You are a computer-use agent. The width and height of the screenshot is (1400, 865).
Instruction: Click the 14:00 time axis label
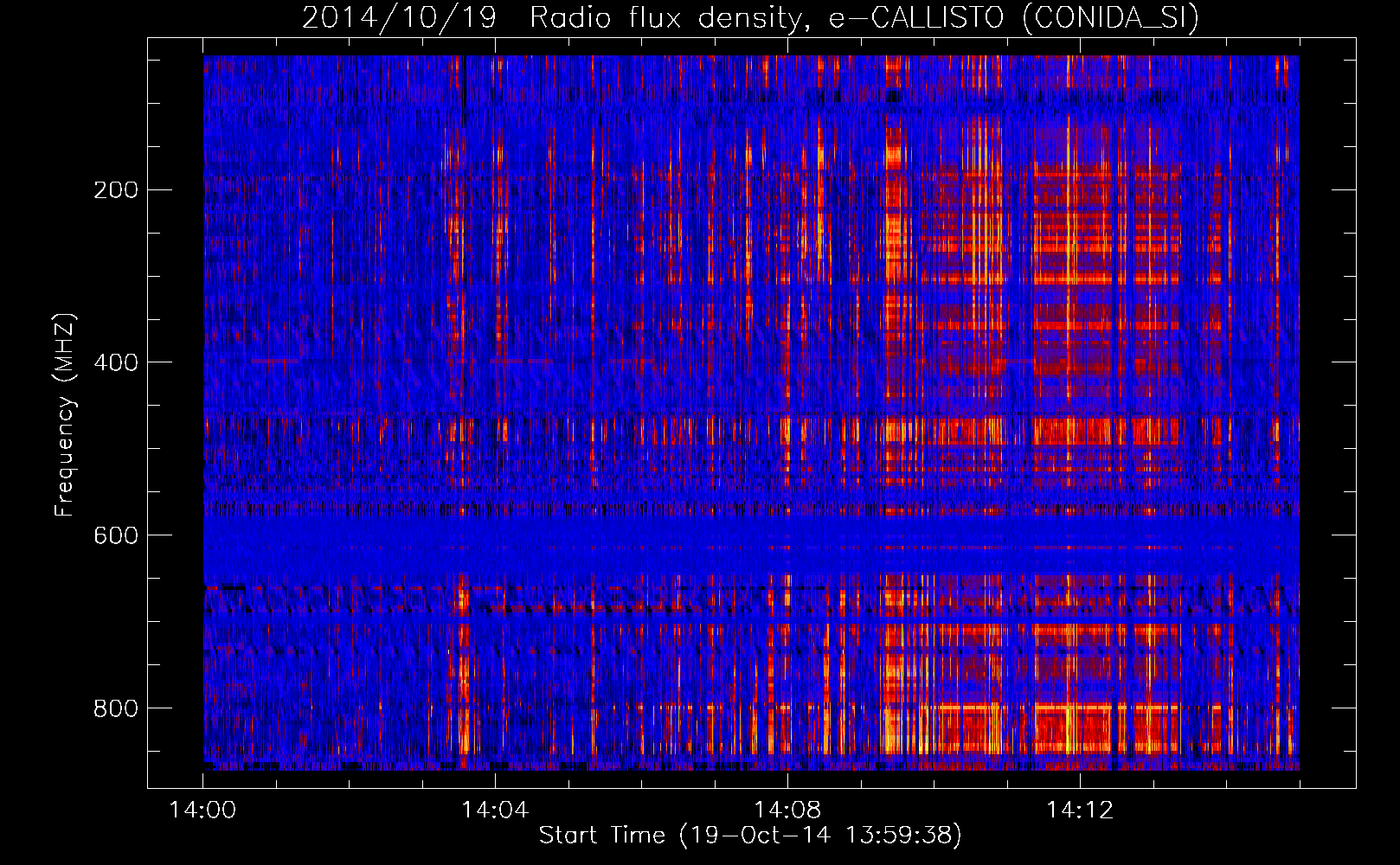[203, 811]
